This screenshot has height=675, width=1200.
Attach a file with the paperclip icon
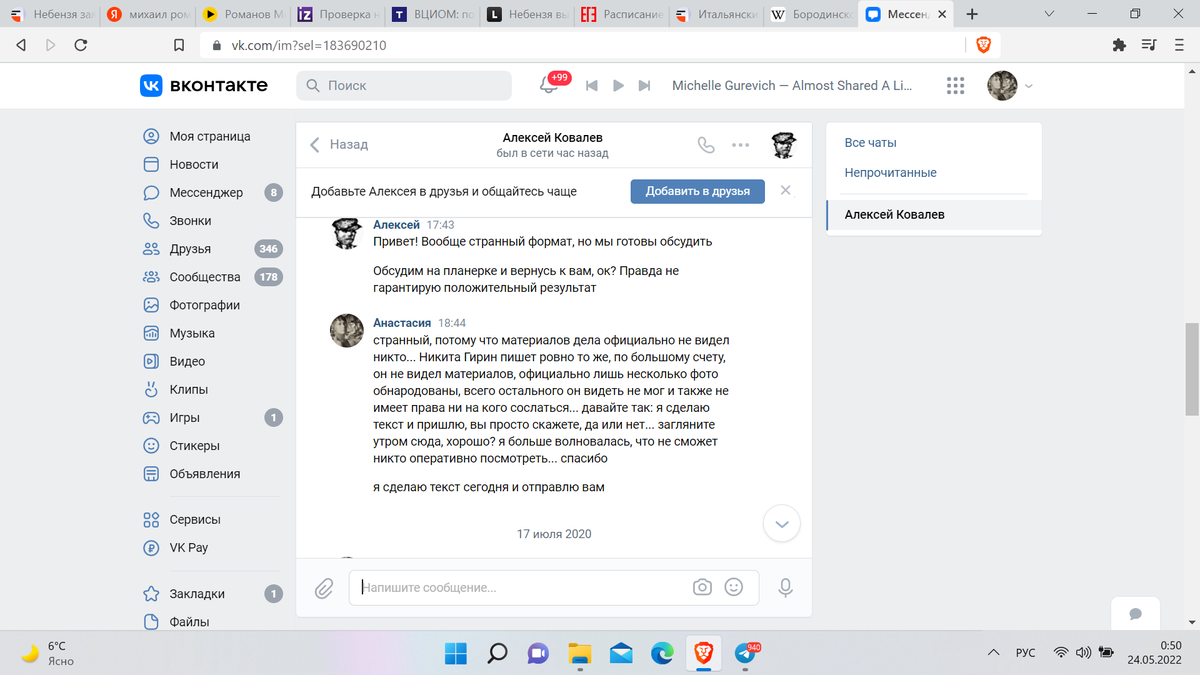click(323, 589)
